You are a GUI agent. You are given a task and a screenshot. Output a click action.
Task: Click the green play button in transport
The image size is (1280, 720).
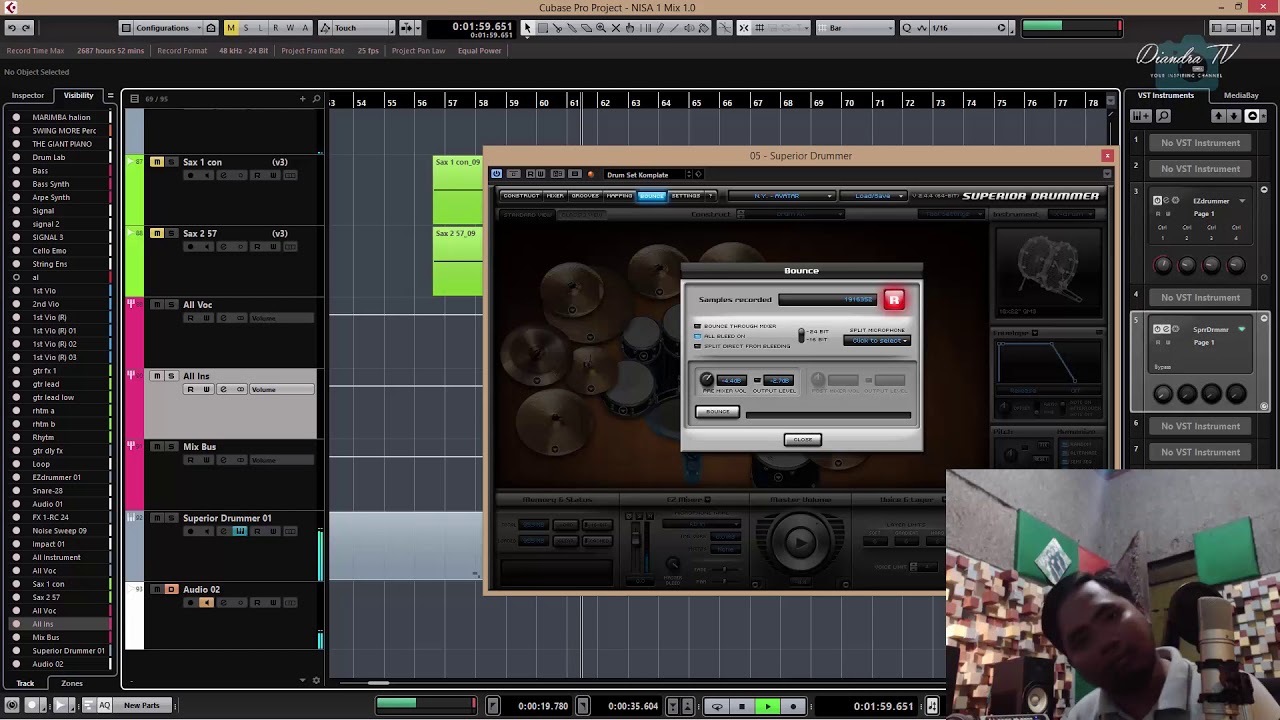pos(768,706)
